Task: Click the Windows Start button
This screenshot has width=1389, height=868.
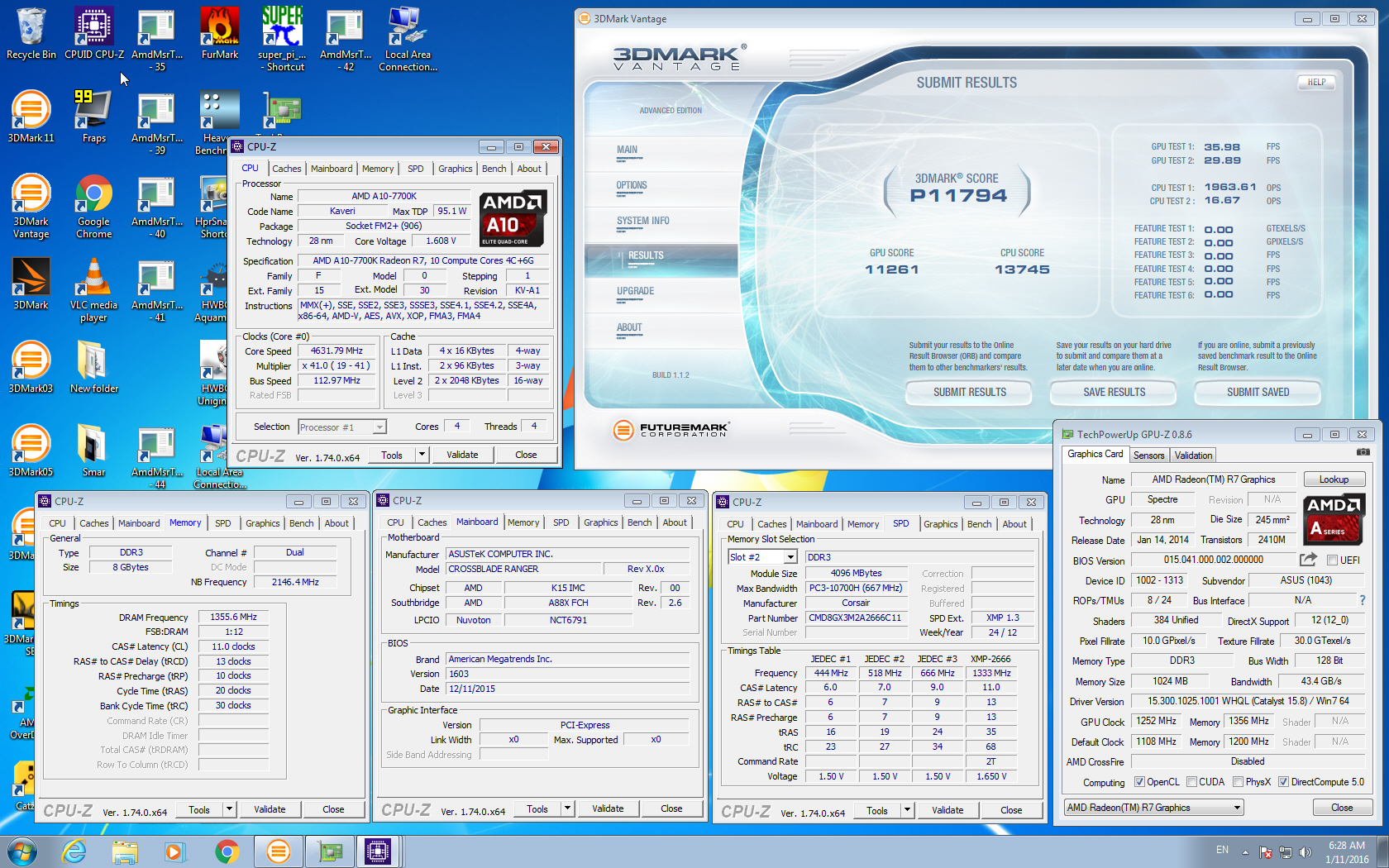Action: [21, 851]
